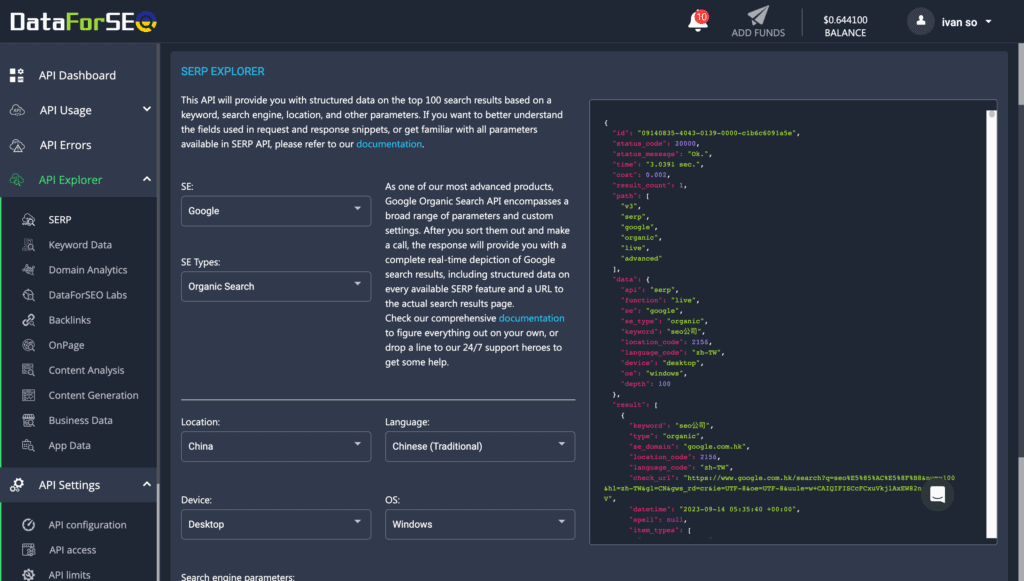Image resolution: width=1024 pixels, height=581 pixels.
Task: Go to API Dashboard
Action: [78, 75]
